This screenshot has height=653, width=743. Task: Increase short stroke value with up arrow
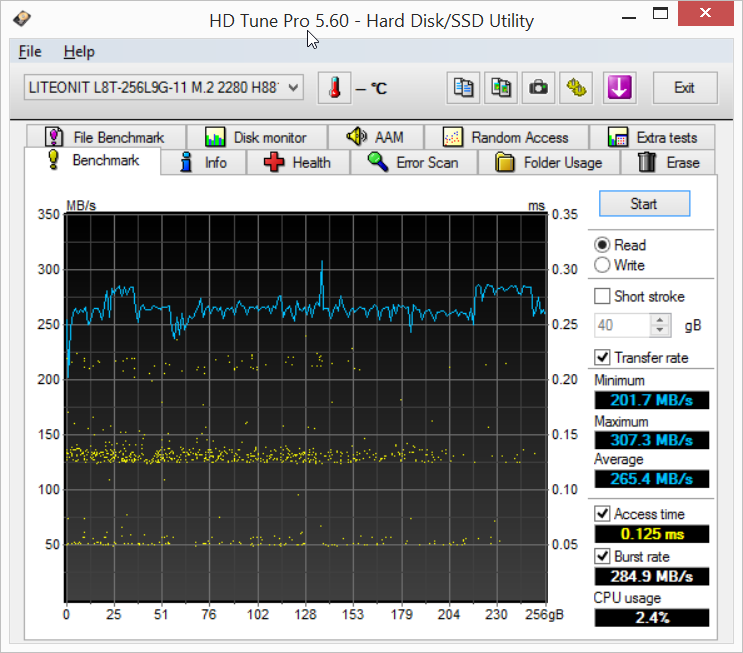tap(660, 320)
